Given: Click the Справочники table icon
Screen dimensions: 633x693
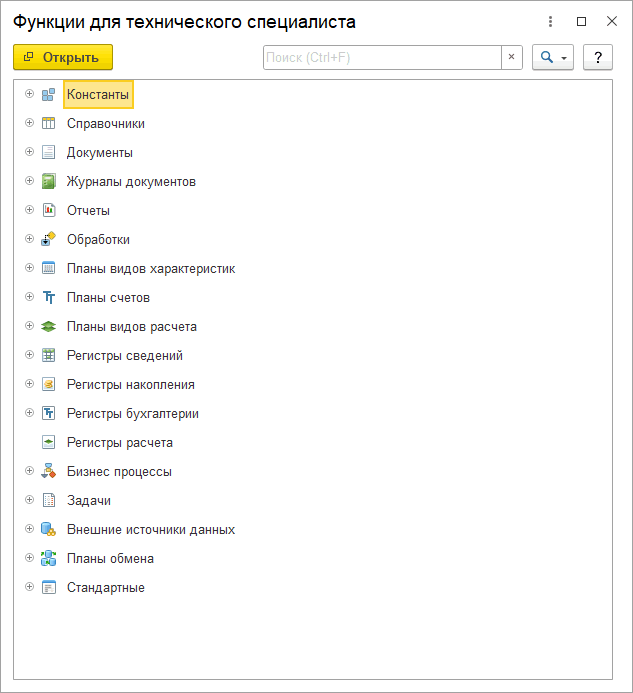Looking at the screenshot, I should point(48,123).
